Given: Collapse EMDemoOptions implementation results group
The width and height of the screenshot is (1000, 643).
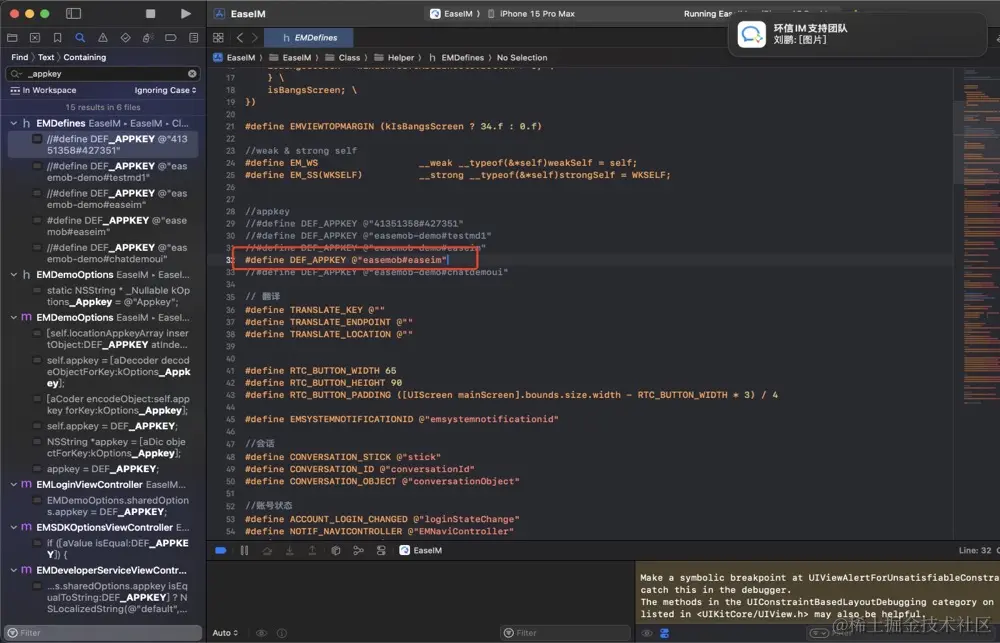Looking at the screenshot, I should pyautogui.click(x=13, y=318).
